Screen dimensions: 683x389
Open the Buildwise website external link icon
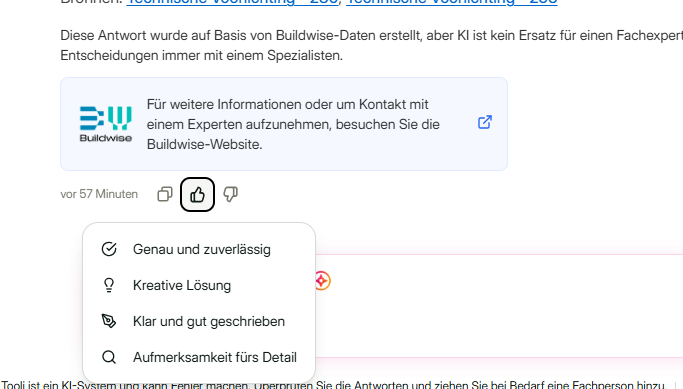point(485,122)
